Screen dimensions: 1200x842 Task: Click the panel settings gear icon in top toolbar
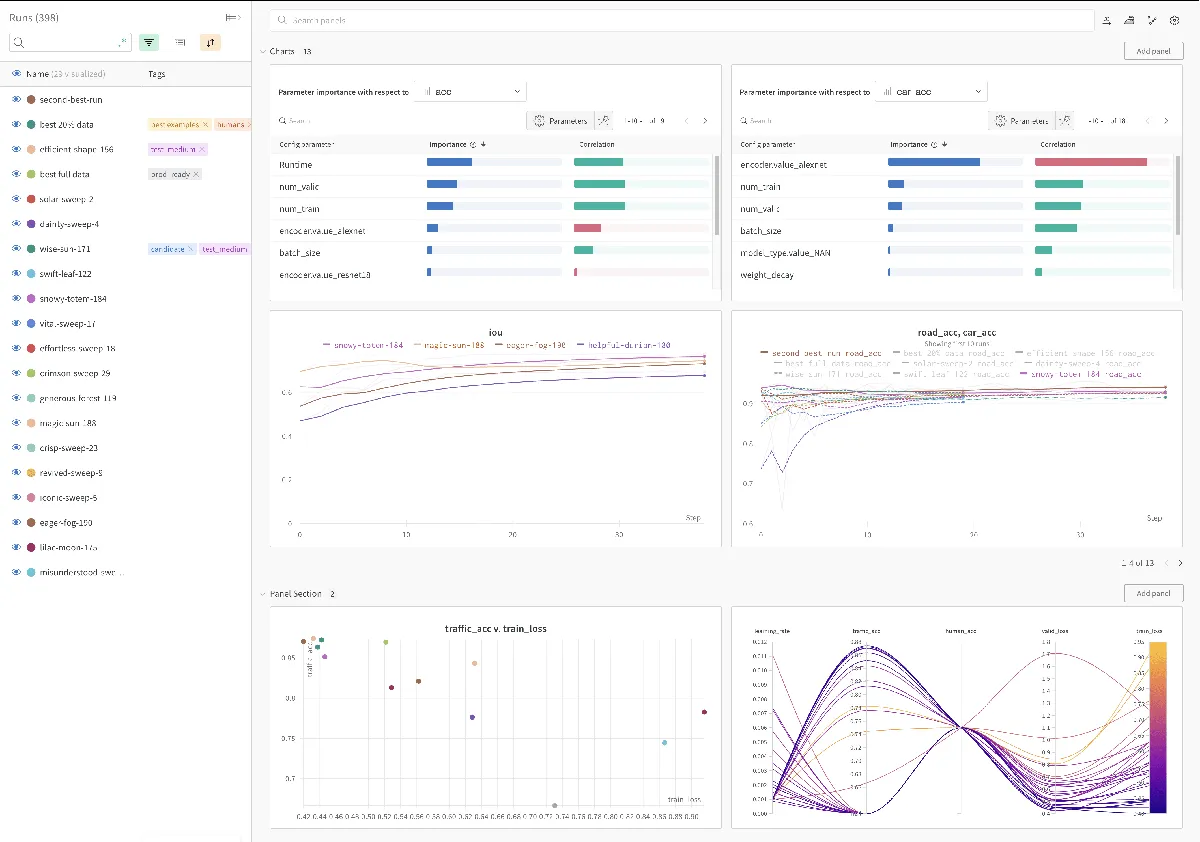point(1174,20)
